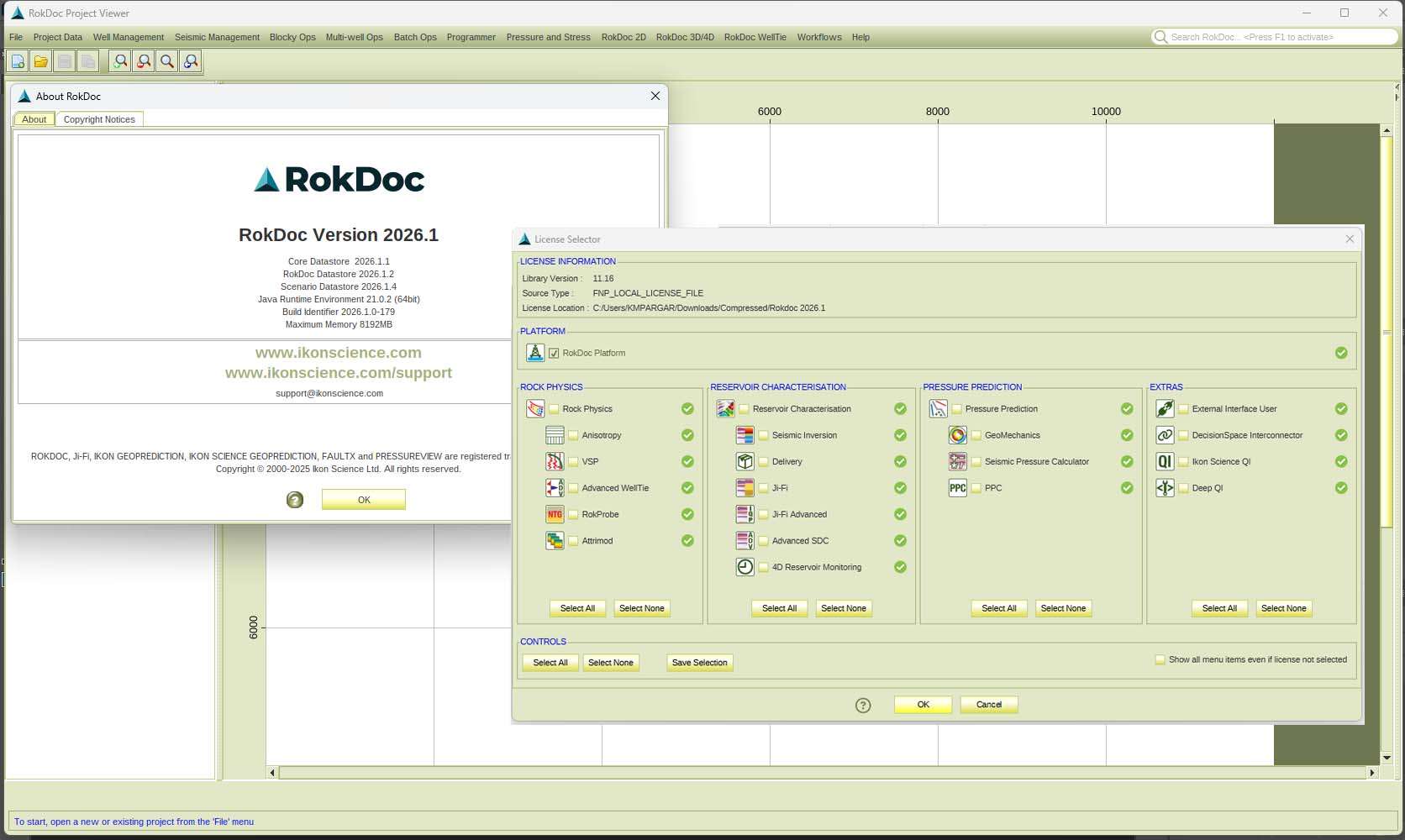
Task: Open a project using the folder icon
Action: pos(40,61)
